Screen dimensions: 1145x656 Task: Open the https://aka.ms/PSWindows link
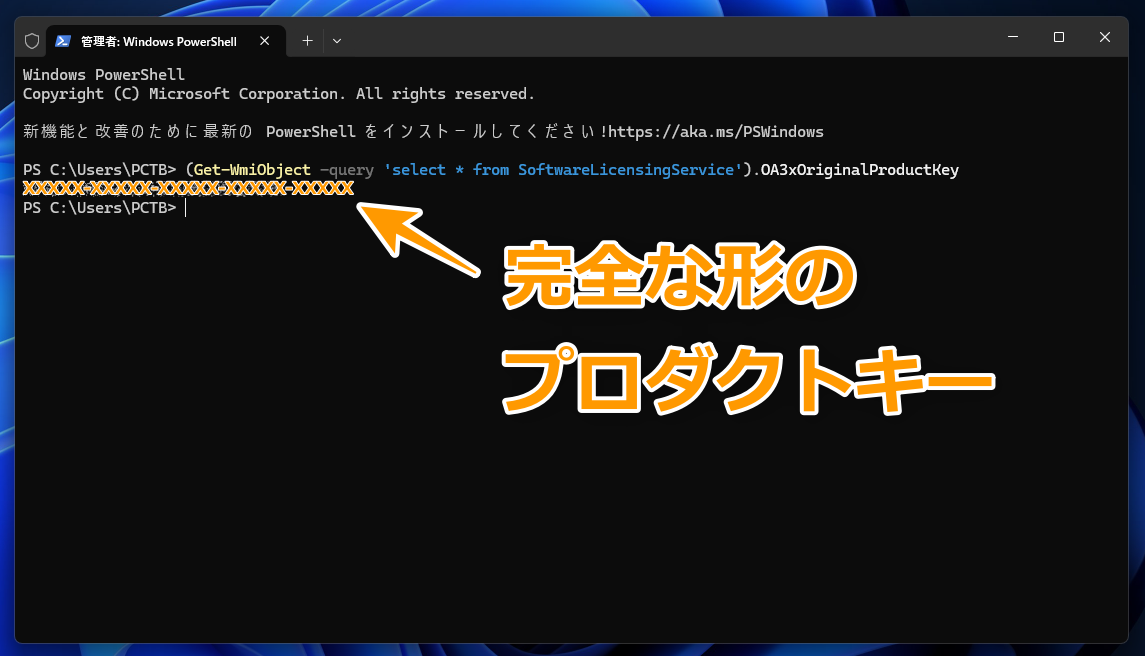tap(716, 132)
